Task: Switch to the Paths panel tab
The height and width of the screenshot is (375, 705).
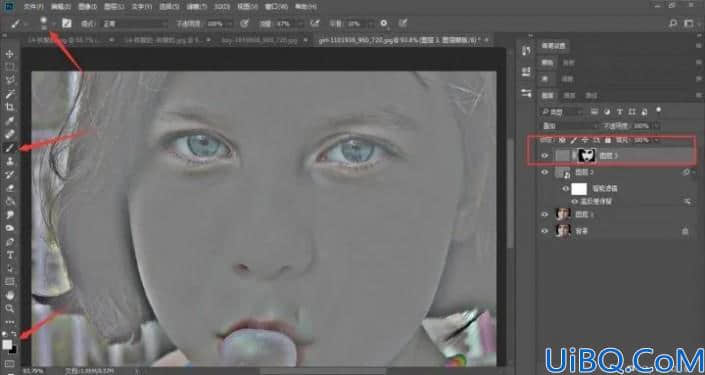Action: 591,95
